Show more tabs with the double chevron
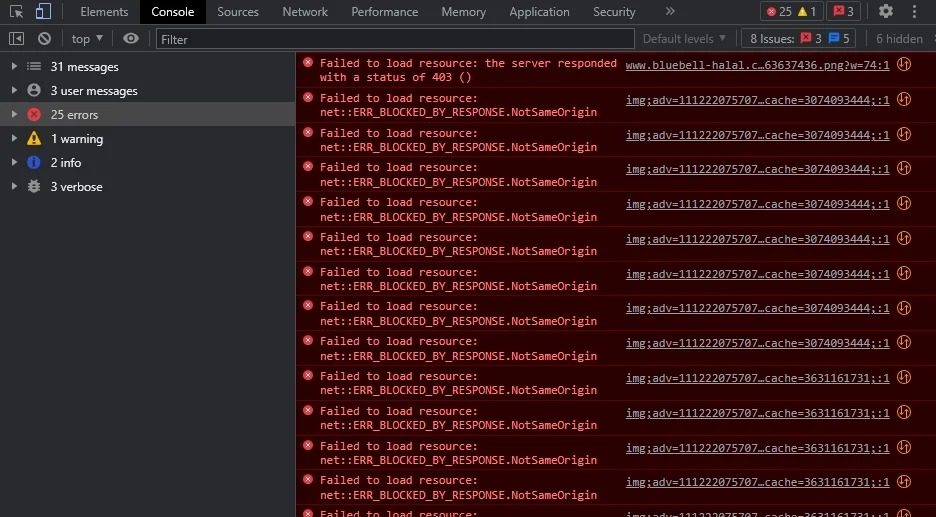936x517 pixels. [670, 11]
